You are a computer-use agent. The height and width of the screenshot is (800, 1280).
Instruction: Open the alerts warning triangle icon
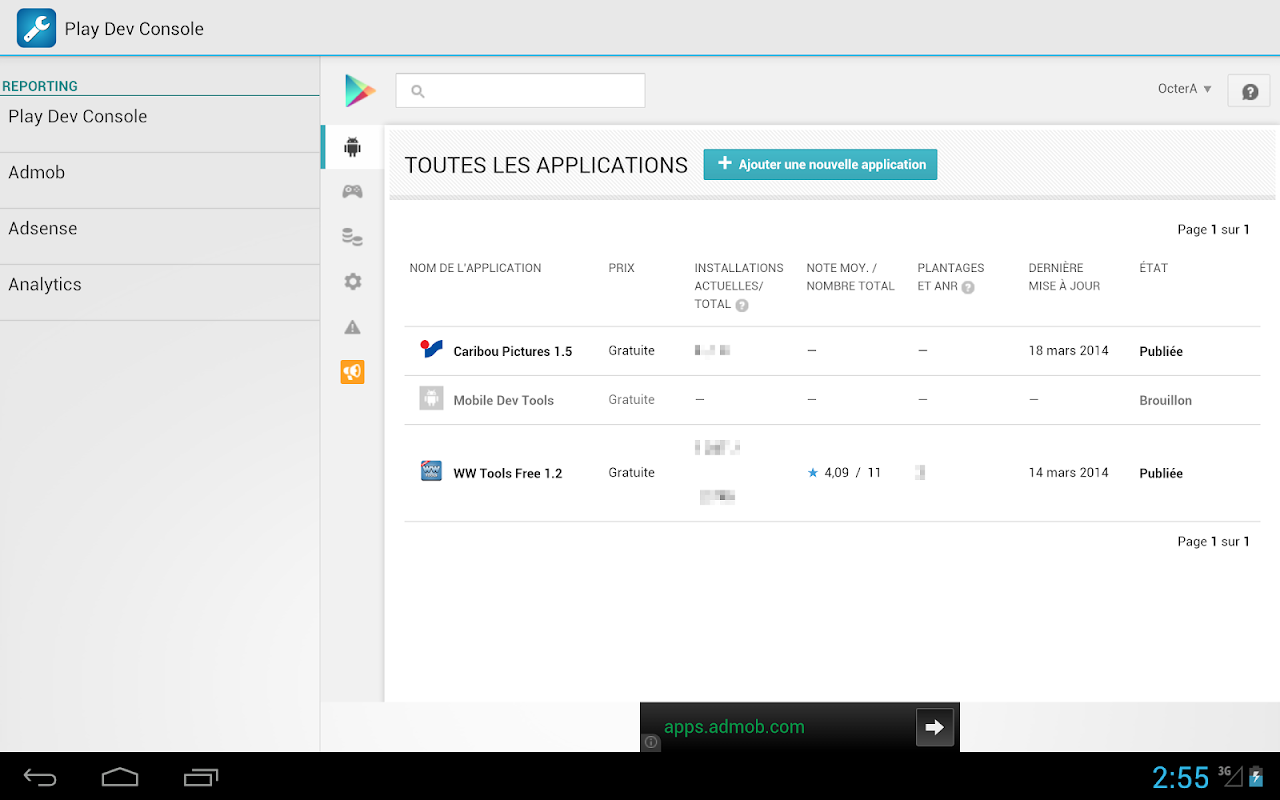pyautogui.click(x=352, y=327)
